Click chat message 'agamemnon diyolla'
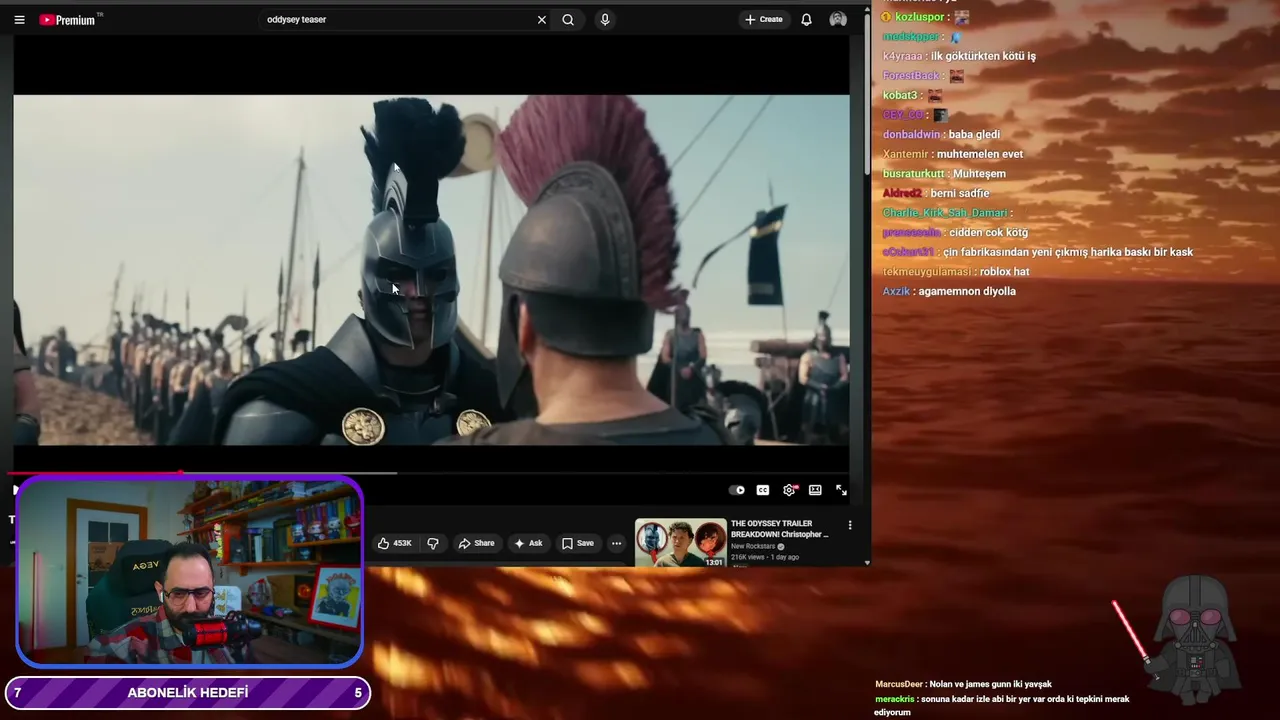The height and width of the screenshot is (720, 1280). coord(967,291)
